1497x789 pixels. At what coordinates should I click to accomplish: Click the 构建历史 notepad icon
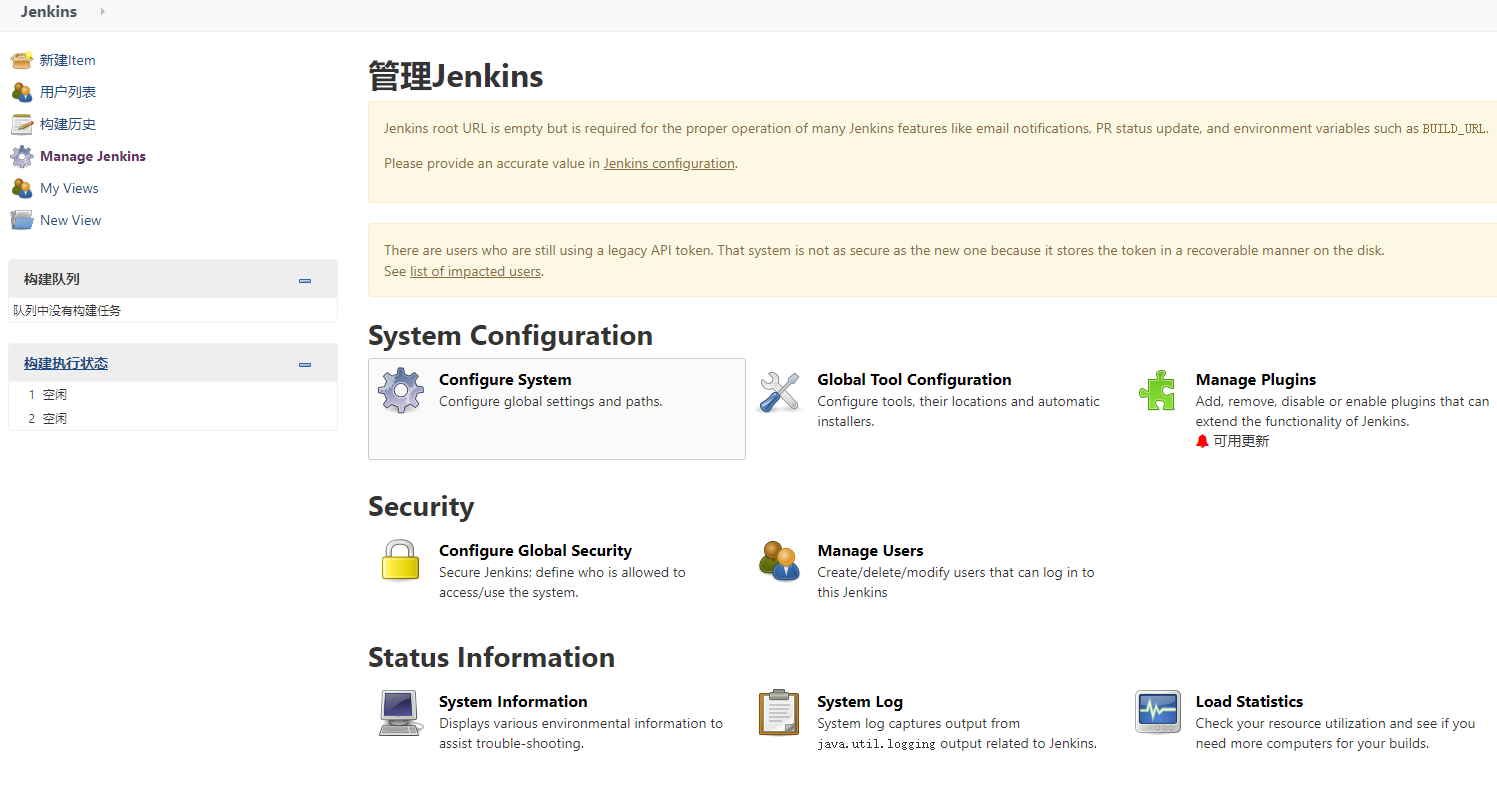[x=22, y=124]
